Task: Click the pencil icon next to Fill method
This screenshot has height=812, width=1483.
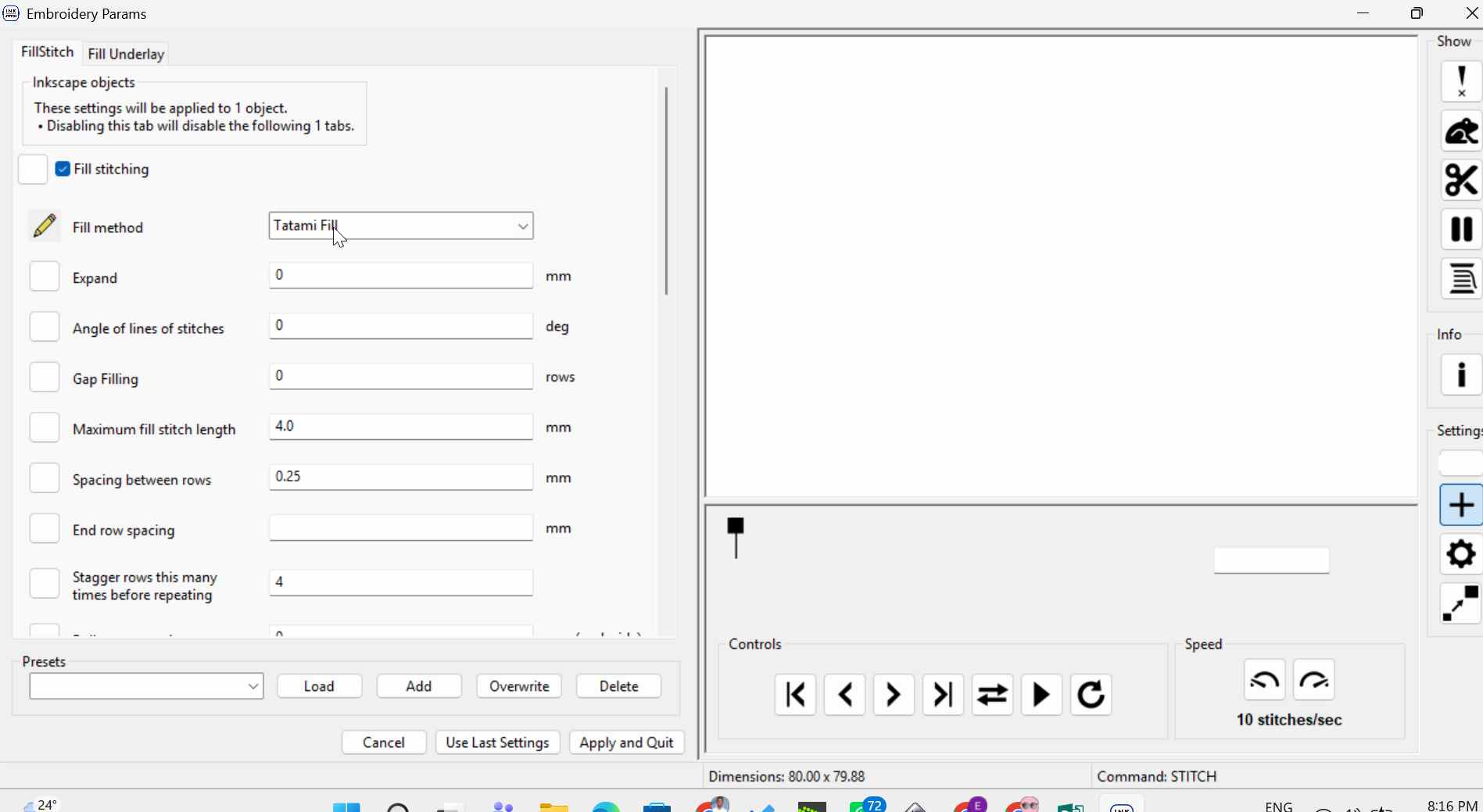Action: point(45,227)
